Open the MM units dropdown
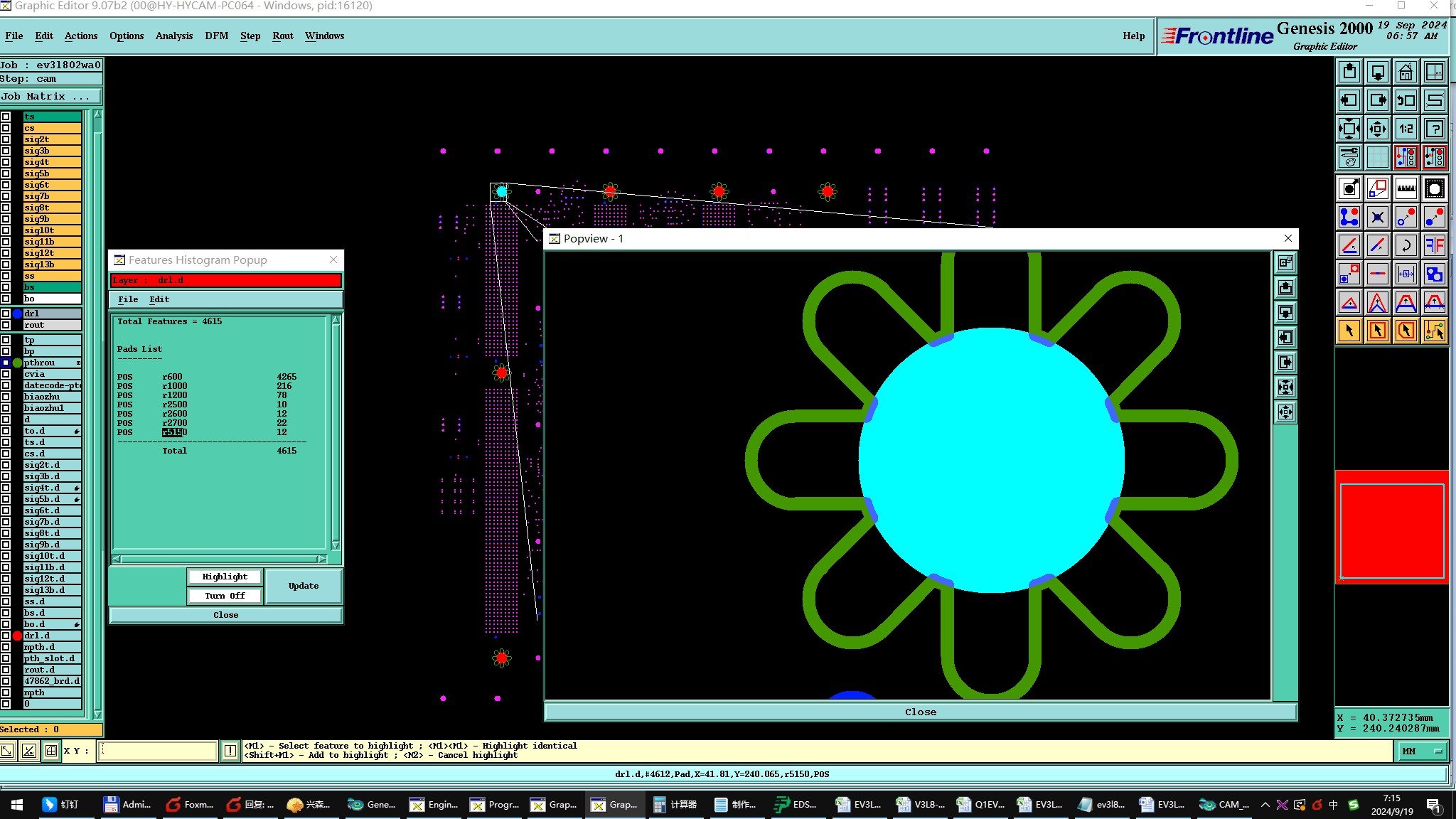The width and height of the screenshot is (1456, 819). click(1423, 751)
